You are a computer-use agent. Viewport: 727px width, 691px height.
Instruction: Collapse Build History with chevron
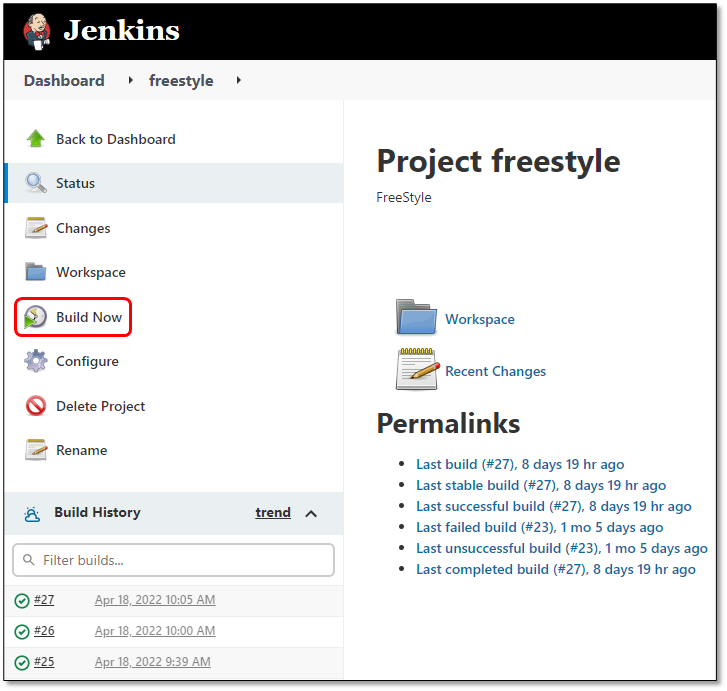(x=312, y=514)
